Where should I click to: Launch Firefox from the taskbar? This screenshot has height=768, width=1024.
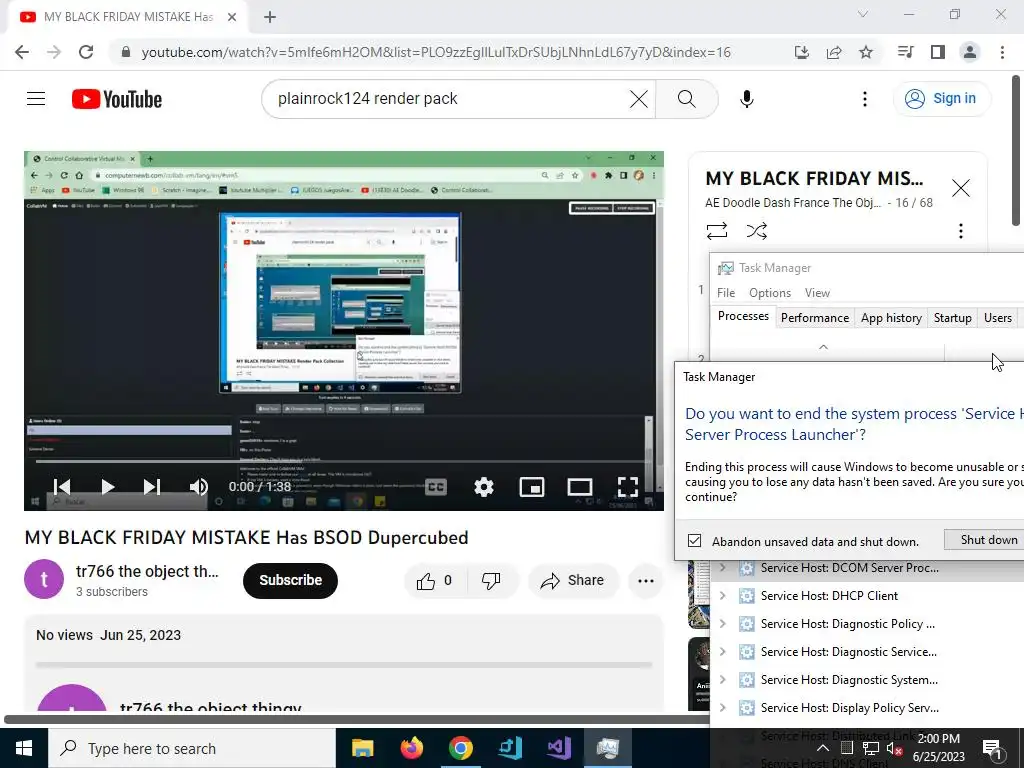point(411,748)
